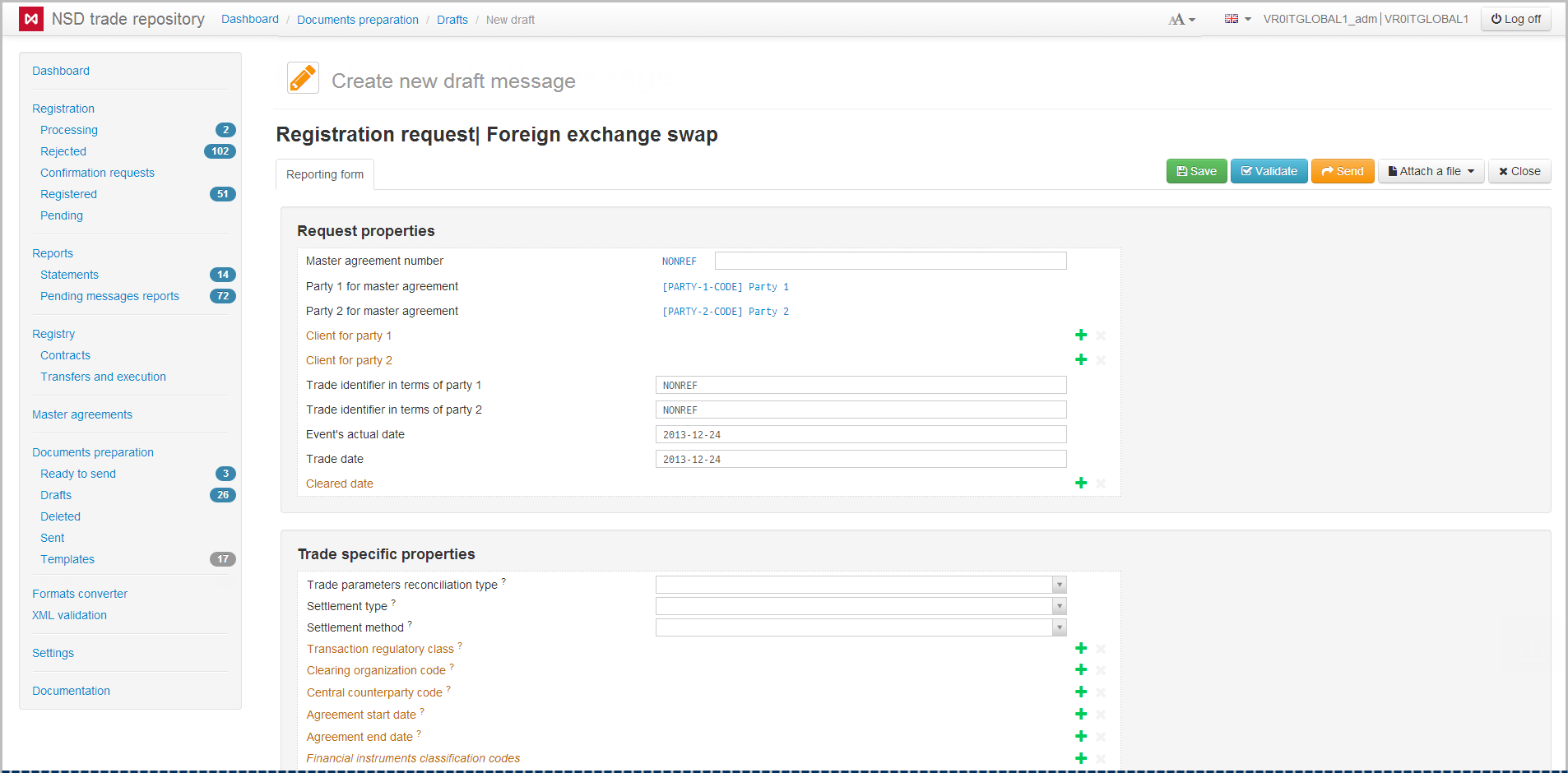Select the Reporting form tab

click(325, 174)
